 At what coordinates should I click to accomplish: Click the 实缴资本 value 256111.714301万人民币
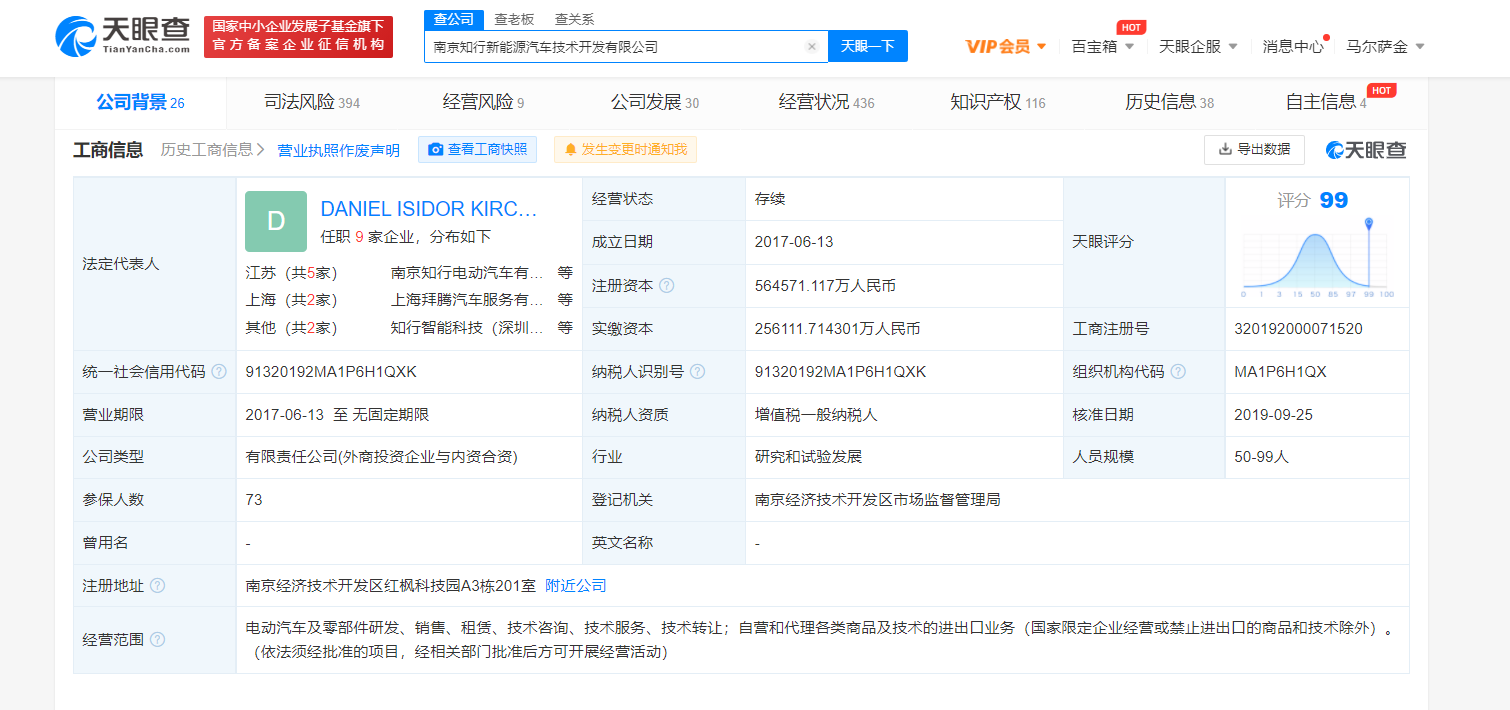pos(837,329)
